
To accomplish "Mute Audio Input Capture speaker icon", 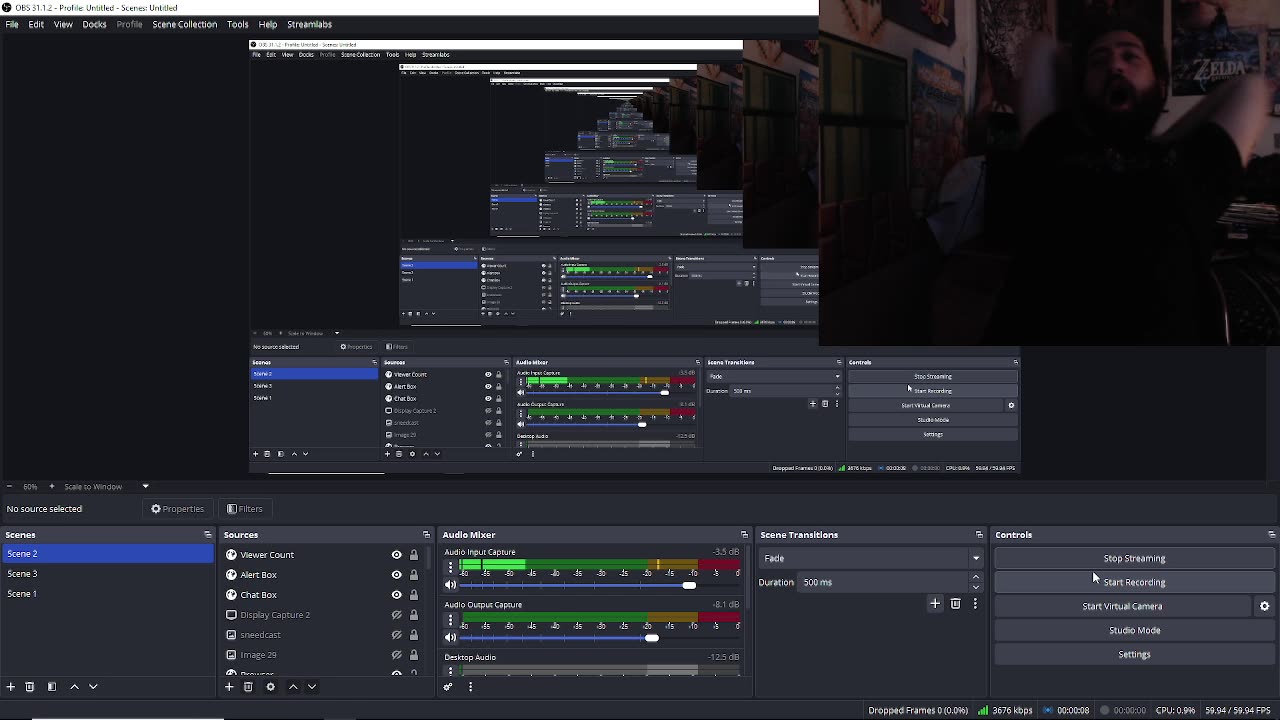I will 450,585.
